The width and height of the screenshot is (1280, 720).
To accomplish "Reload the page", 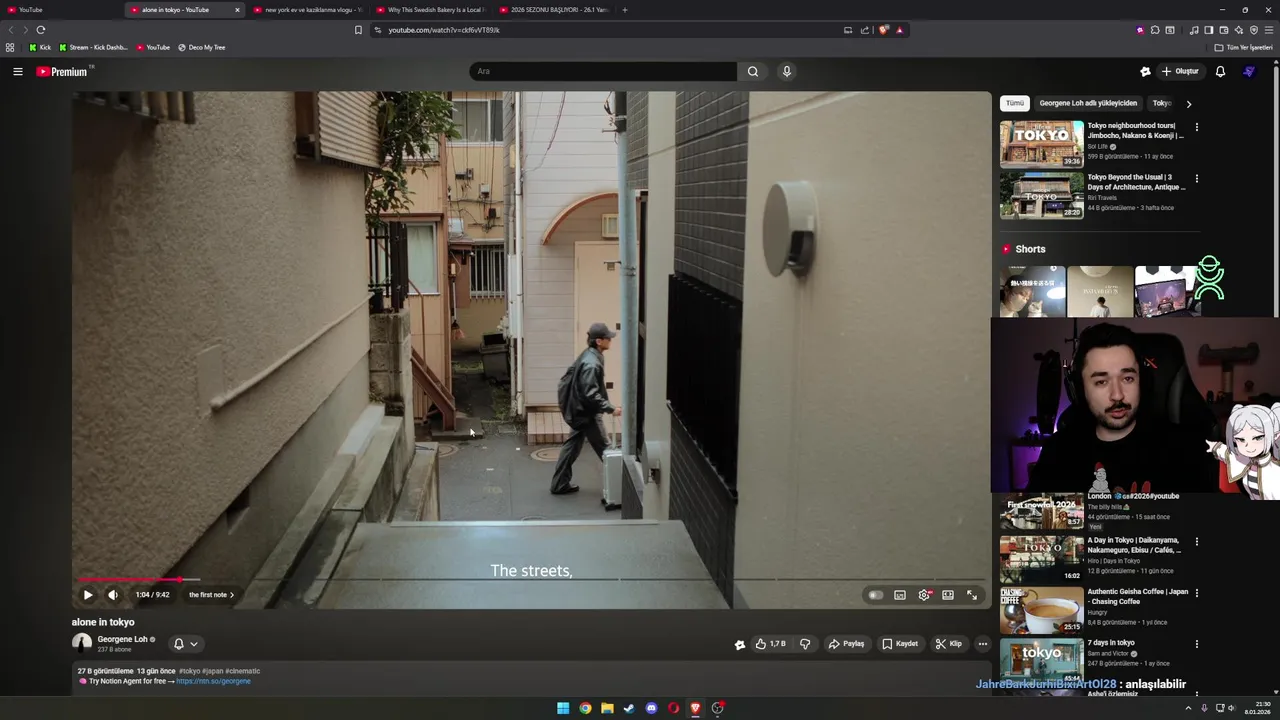I will coord(40,30).
